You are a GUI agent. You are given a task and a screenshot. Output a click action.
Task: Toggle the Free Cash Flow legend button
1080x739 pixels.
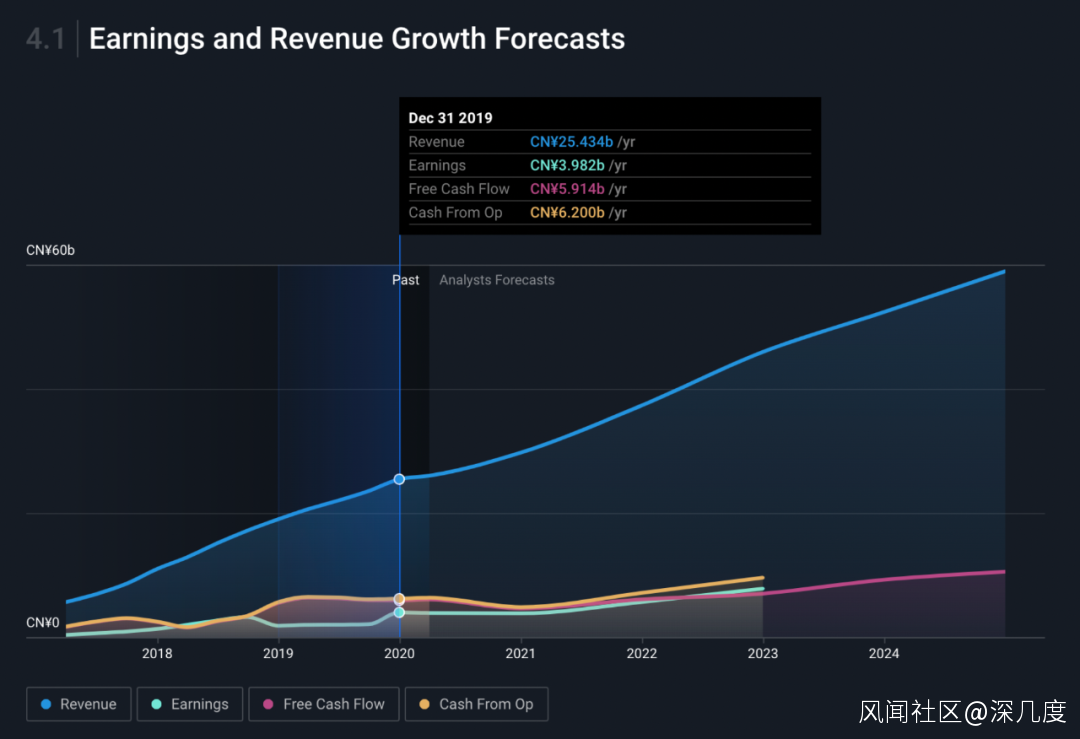click(x=324, y=704)
